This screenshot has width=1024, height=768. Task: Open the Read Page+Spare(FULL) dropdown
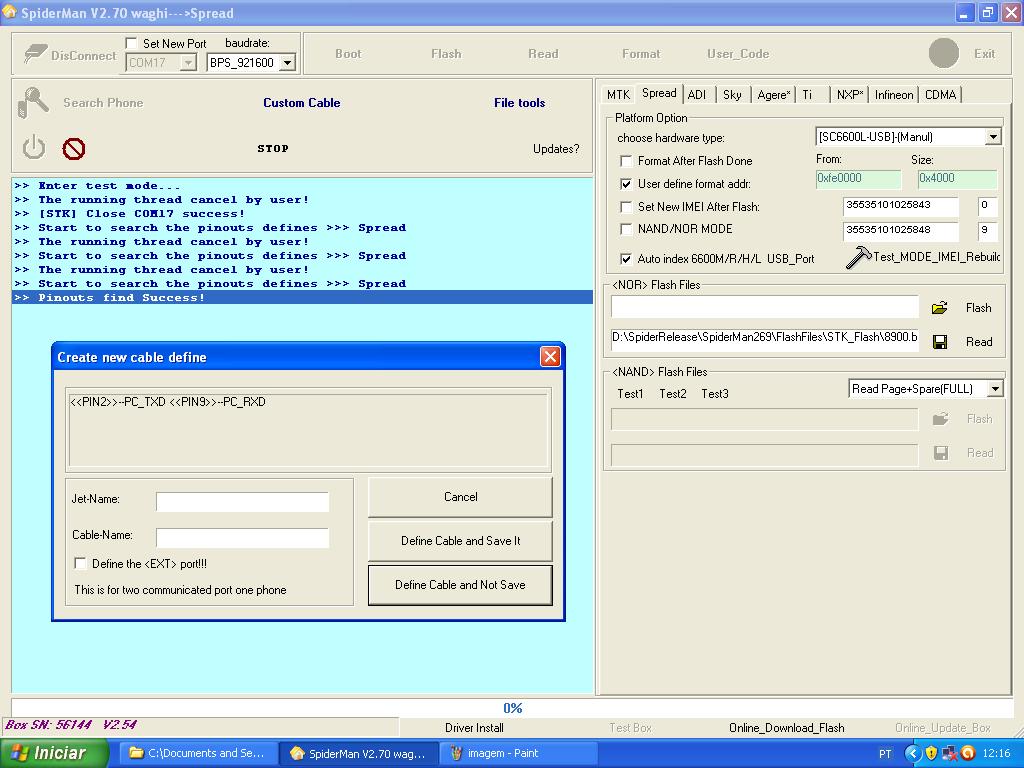coord(994,389)
